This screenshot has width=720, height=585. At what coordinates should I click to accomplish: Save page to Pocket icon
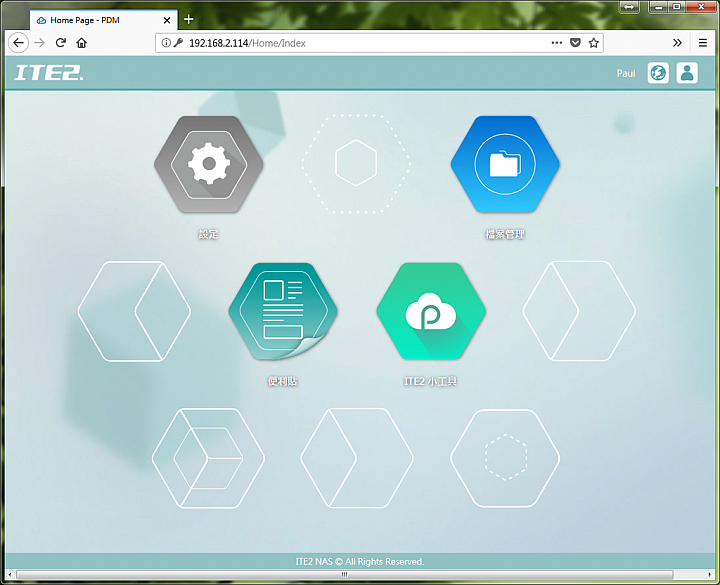click(575, 43)
